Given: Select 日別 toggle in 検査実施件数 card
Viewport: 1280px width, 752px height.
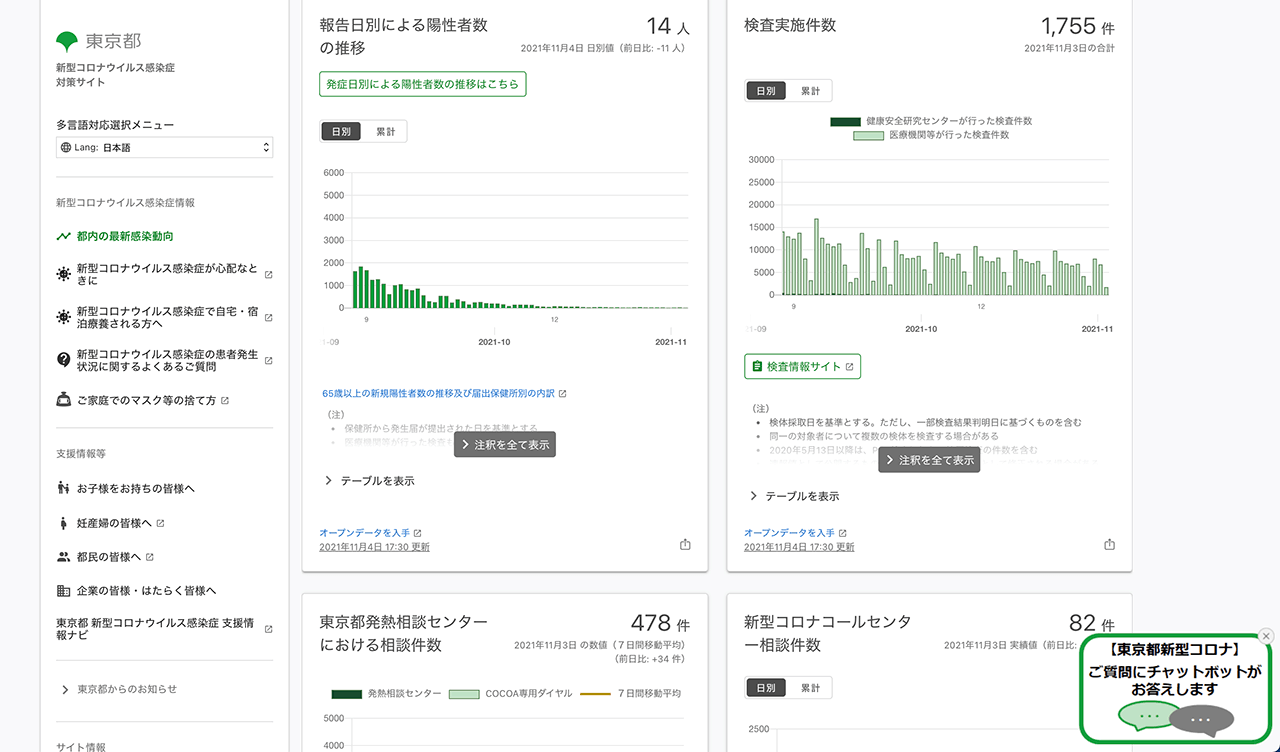Looking at the screenshot, I should coord(766,91).
